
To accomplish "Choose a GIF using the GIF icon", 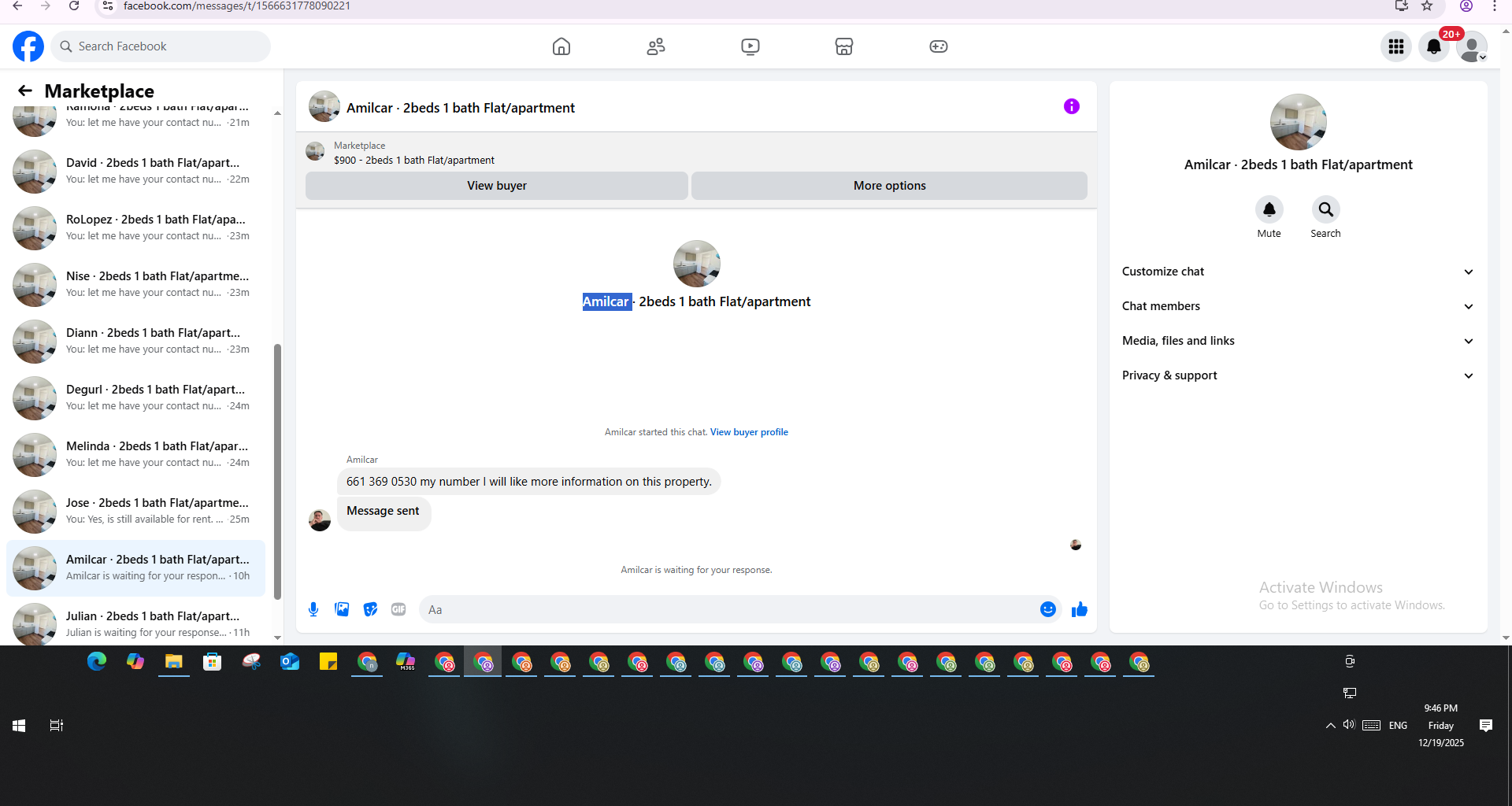I will 398,609.
